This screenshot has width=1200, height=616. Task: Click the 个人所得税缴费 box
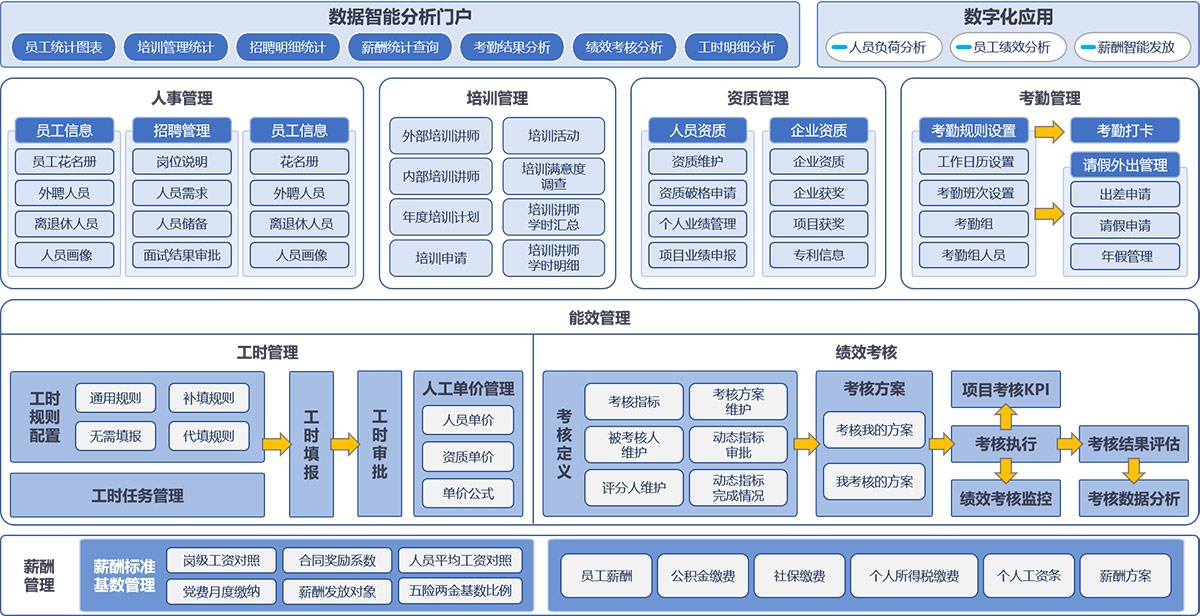point(914,576)
